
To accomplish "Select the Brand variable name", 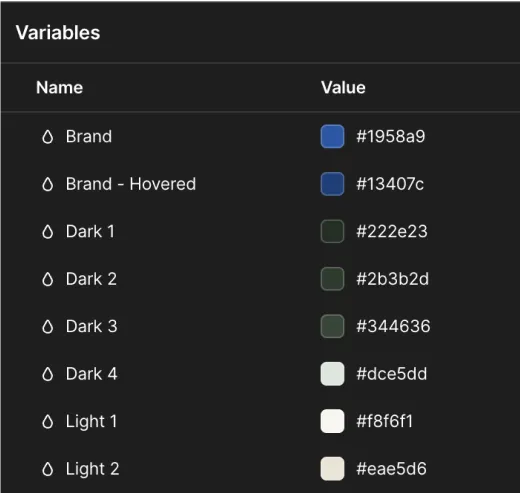I will tap(89, 136).
